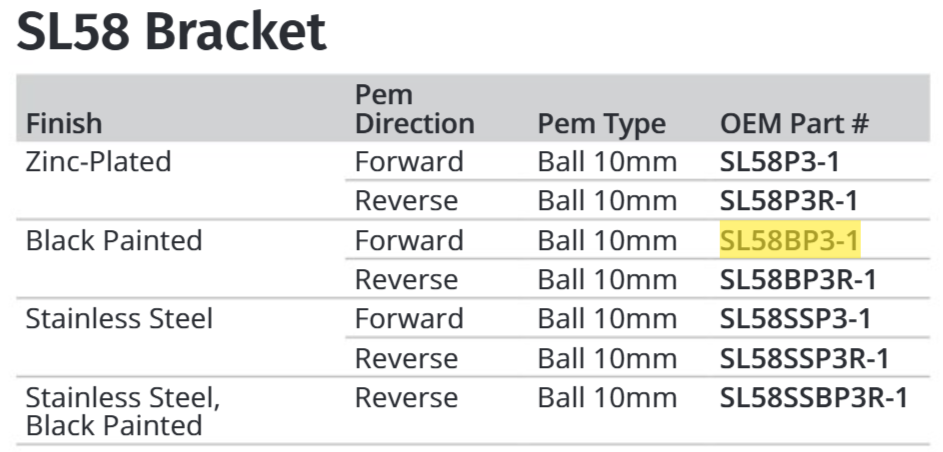The width and height of the screenshot is (943, 452).
Task: Click part number SL58BP3R-1
Action: 799,279
